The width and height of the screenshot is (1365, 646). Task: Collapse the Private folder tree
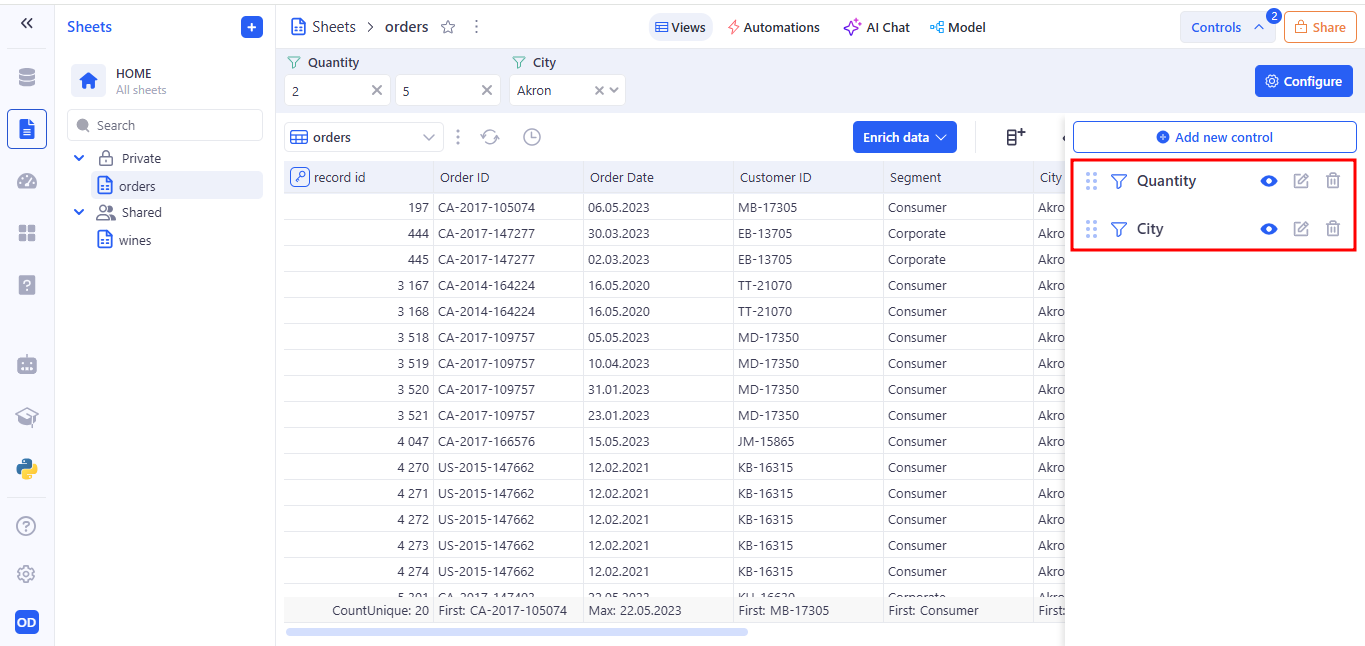click(x=80, y=158)
